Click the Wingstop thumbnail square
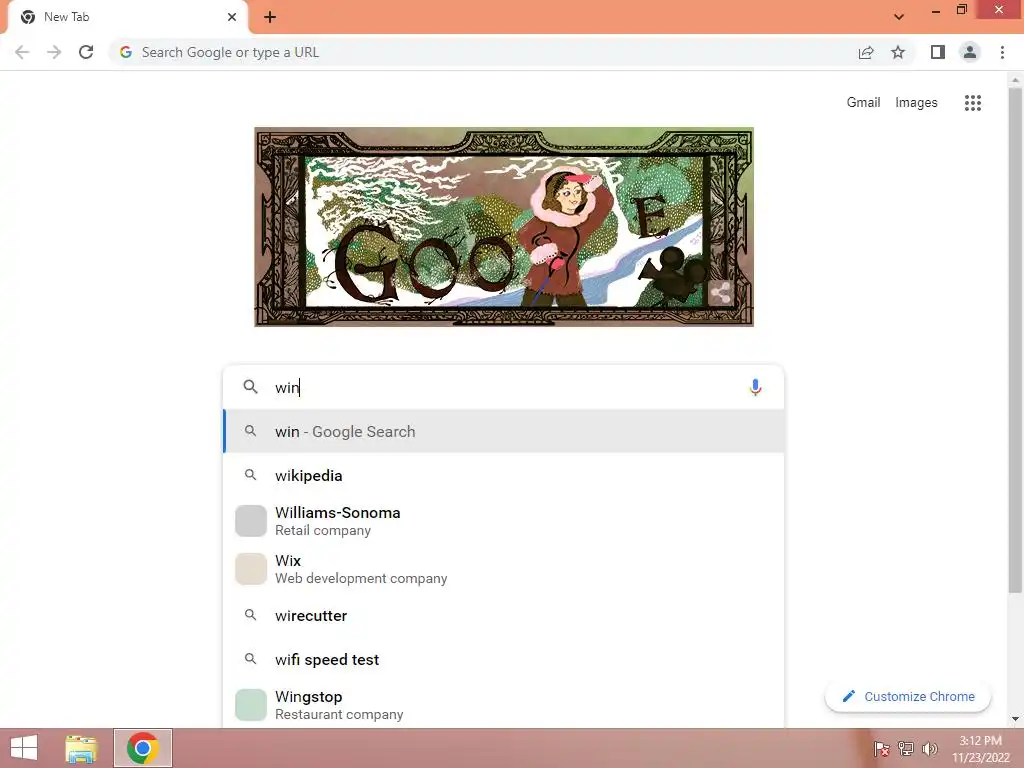The width and height of the screenshot is (1024, 768). tap(251, 705)
